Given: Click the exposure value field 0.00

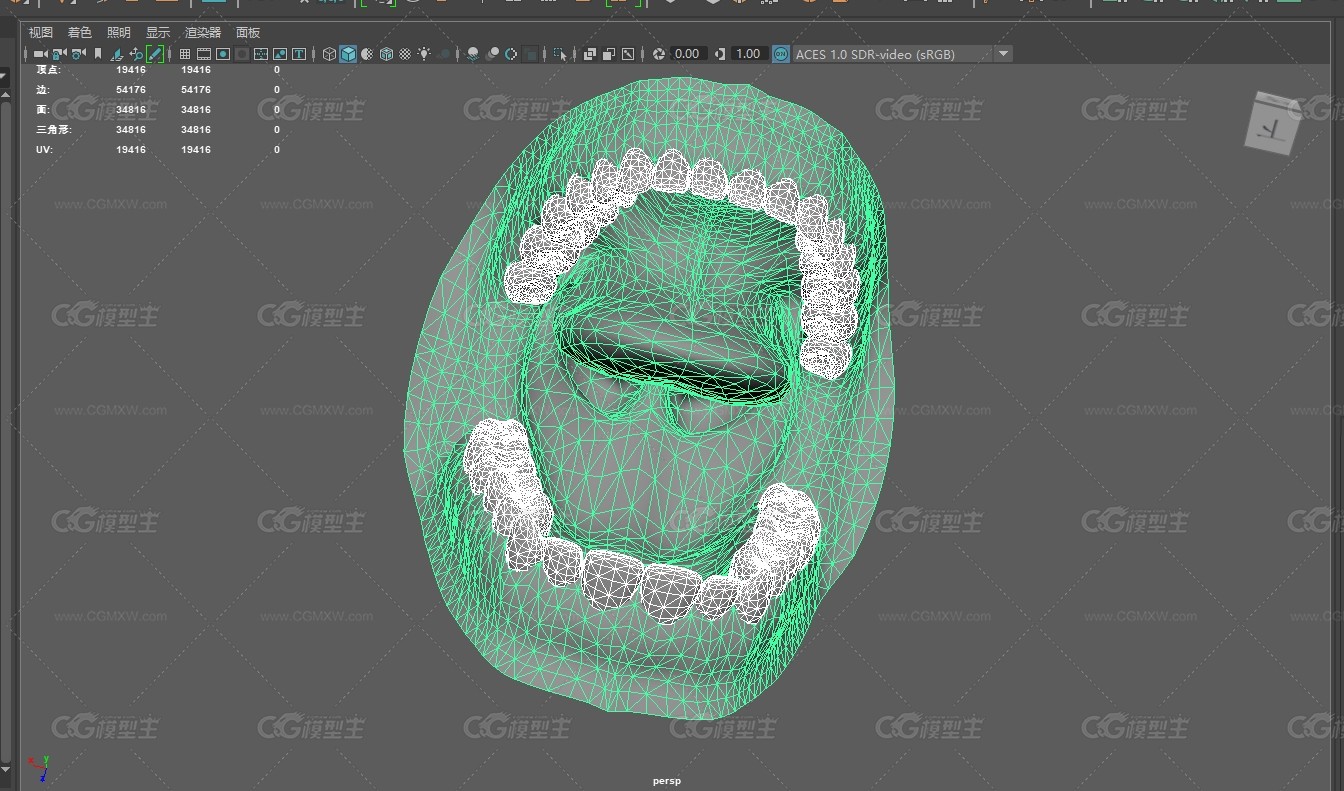Looking at the screenshot, I should [688, 54].
